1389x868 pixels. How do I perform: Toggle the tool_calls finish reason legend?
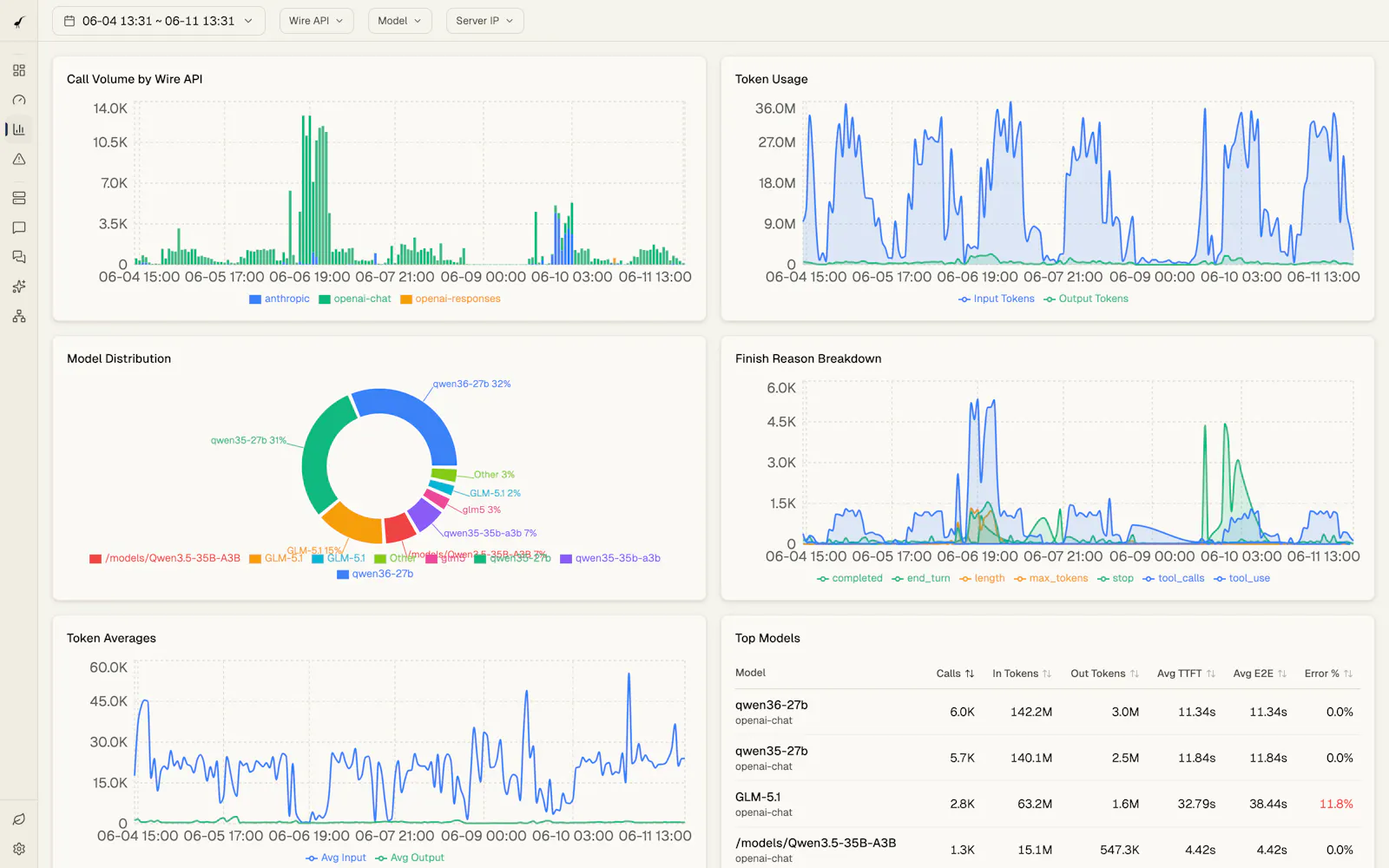(1174, 578)
